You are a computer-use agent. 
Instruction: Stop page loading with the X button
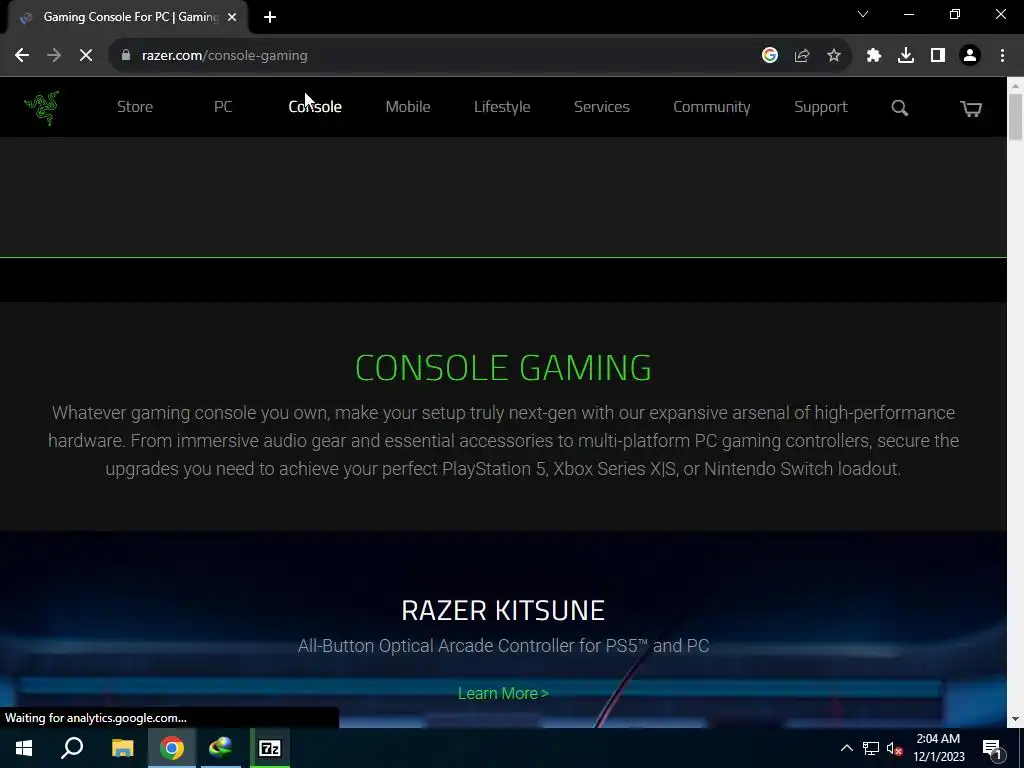pos(86,56)
